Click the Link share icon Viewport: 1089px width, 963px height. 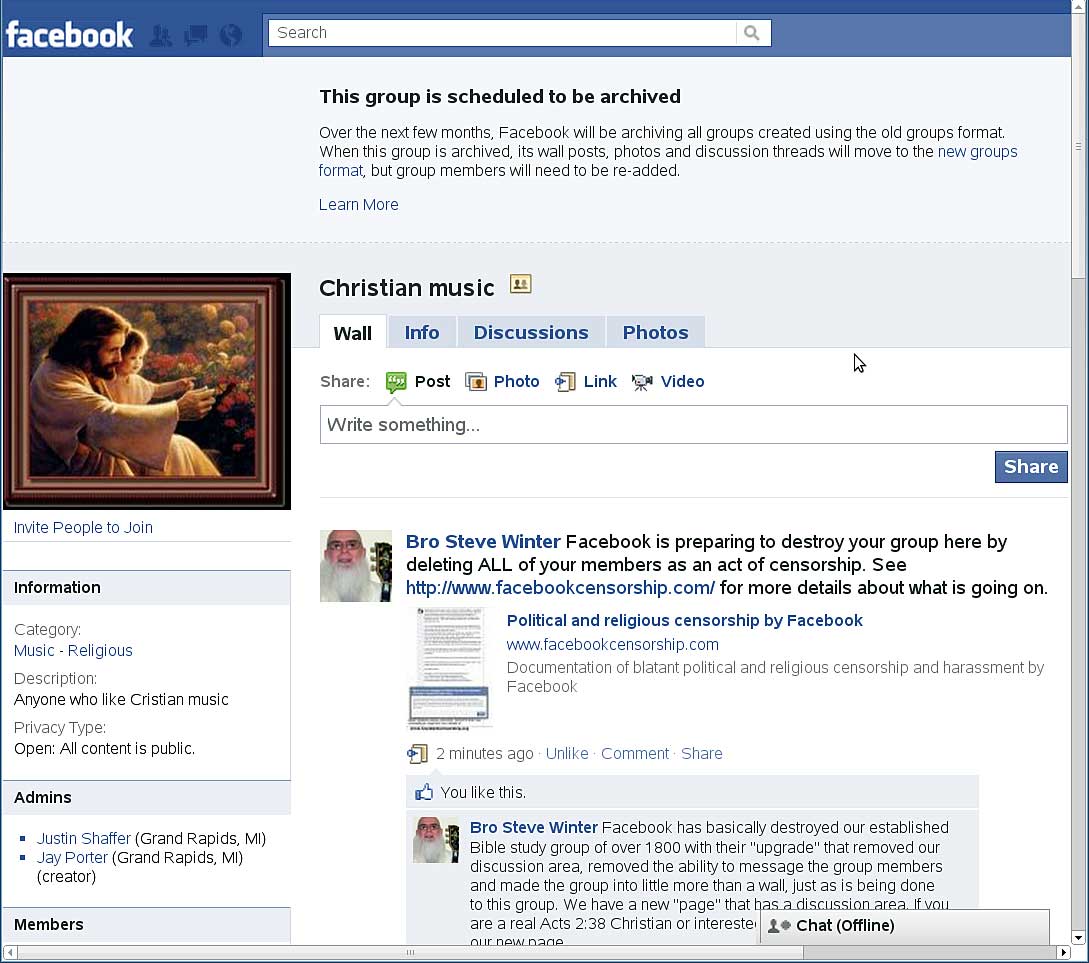(565, 382)
